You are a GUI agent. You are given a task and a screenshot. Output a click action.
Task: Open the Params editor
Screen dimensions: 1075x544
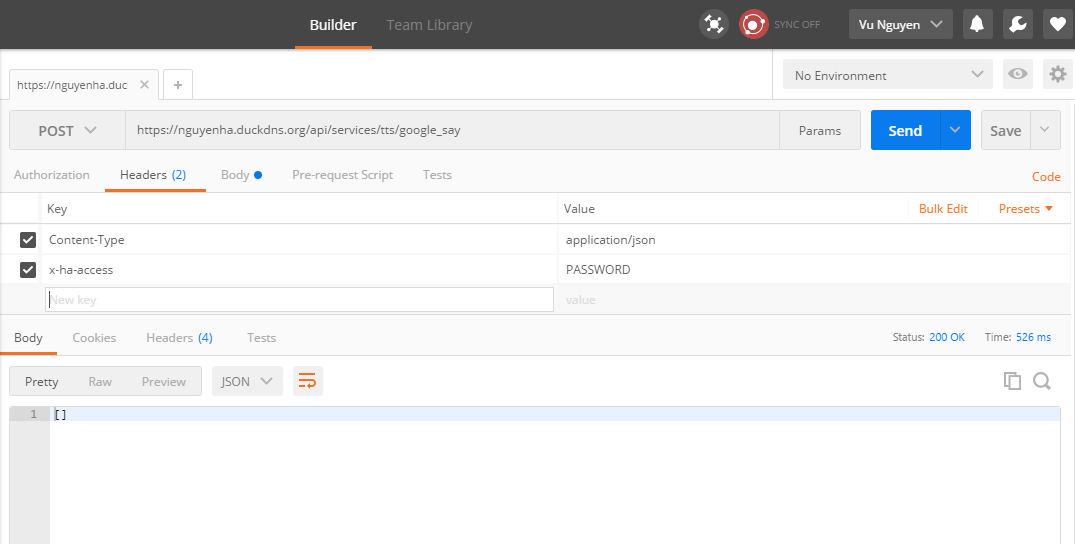819,130
